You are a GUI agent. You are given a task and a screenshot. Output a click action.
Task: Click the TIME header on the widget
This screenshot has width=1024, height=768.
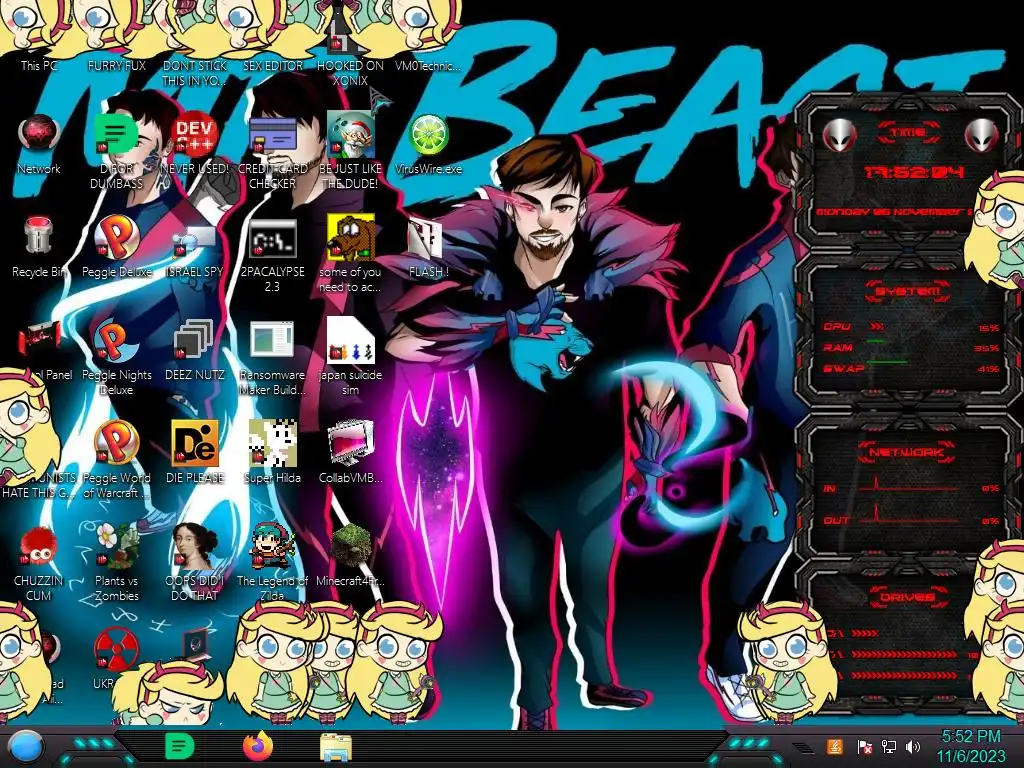(908, 133)
